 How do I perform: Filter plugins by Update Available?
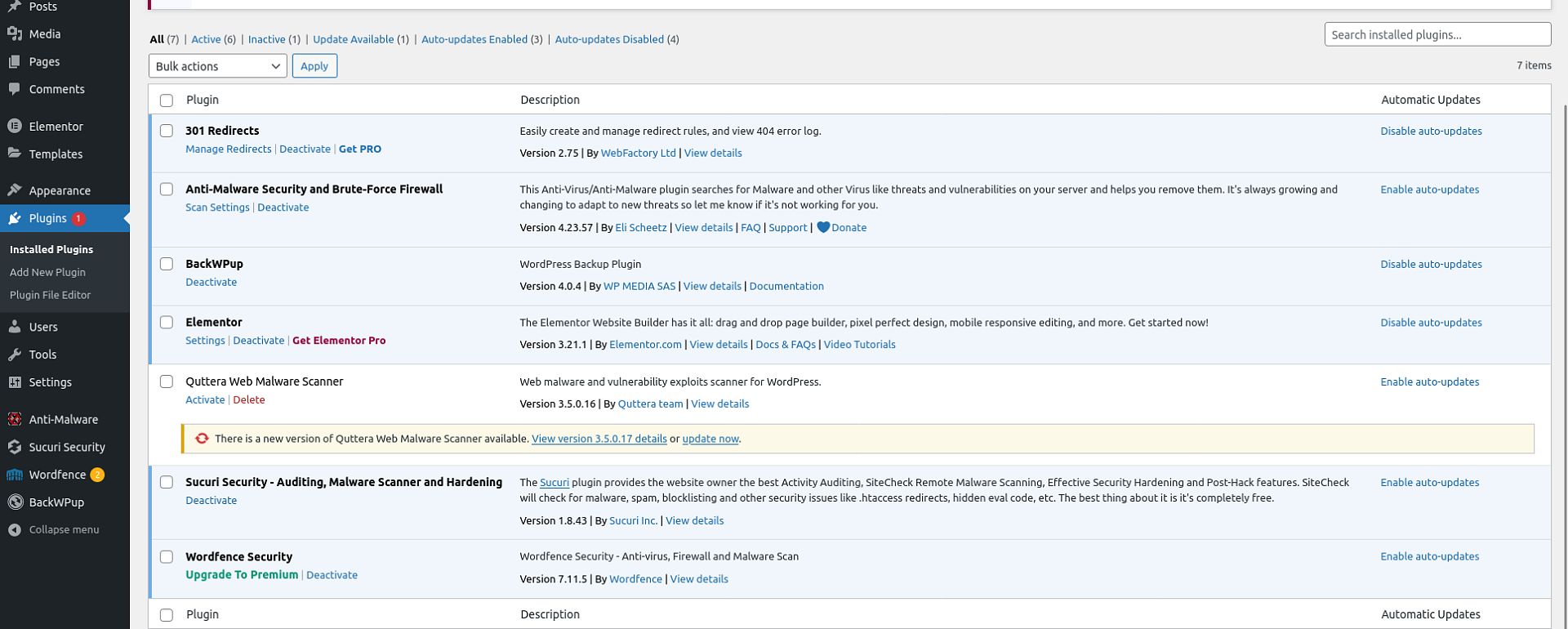[353, 39]
